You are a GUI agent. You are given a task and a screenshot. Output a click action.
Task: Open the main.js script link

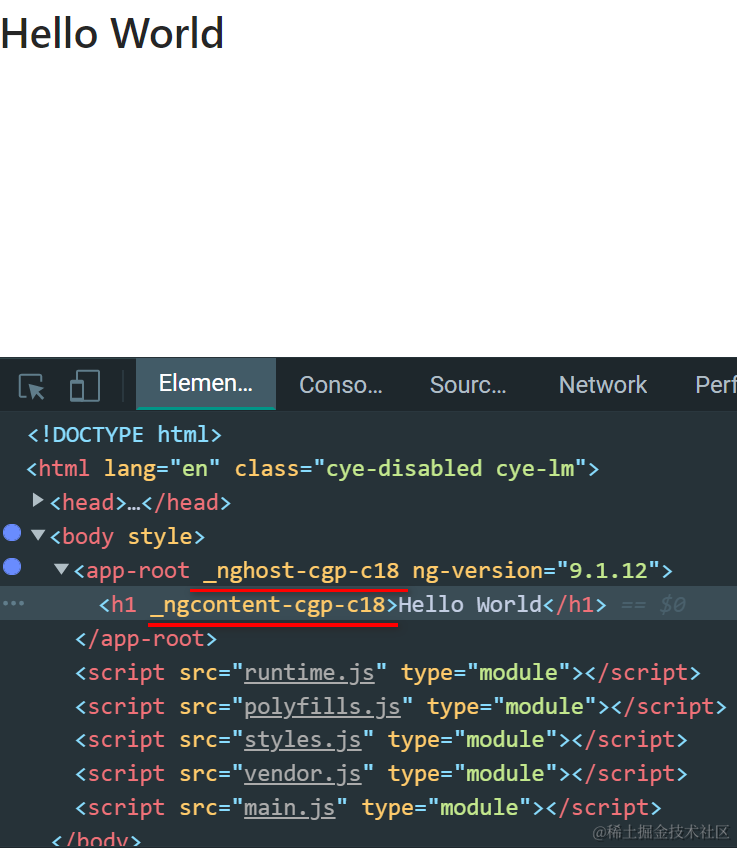coord(289,808)
